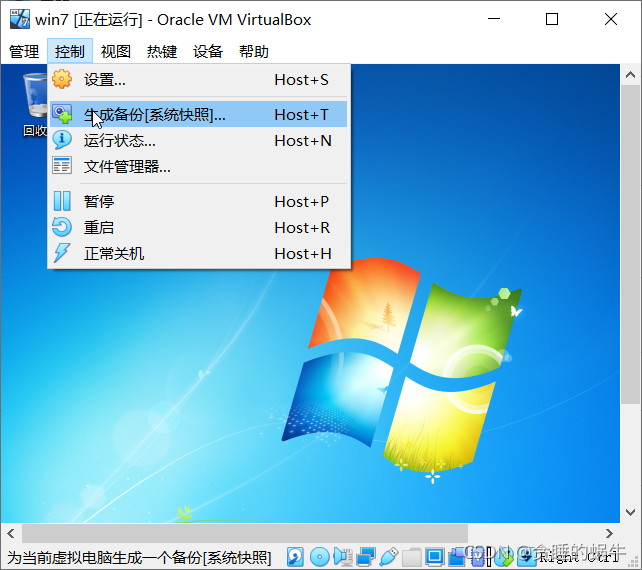This screenshot has height=570, width=642.
Task: Maximize the VirtualBox window
Action: (552, 19)
